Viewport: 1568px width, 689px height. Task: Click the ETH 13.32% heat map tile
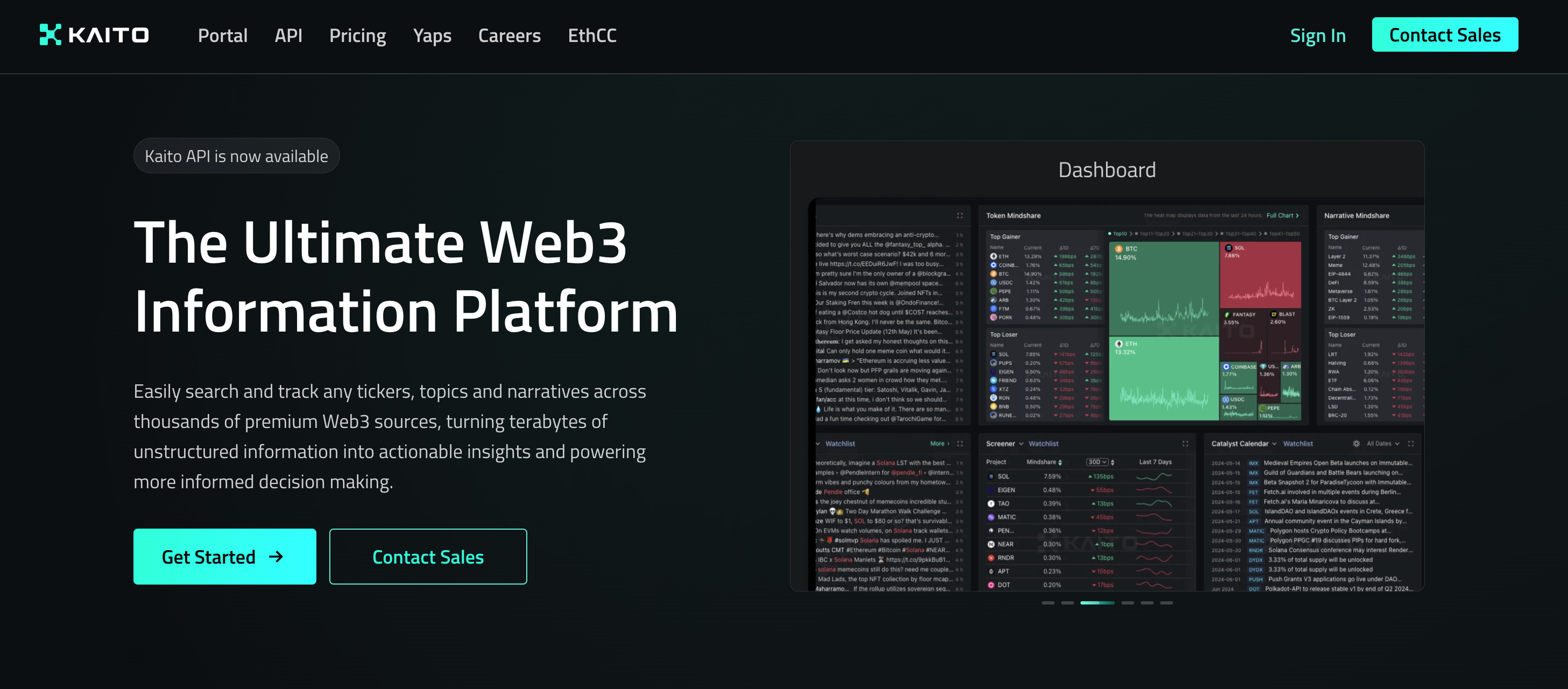1164,378
